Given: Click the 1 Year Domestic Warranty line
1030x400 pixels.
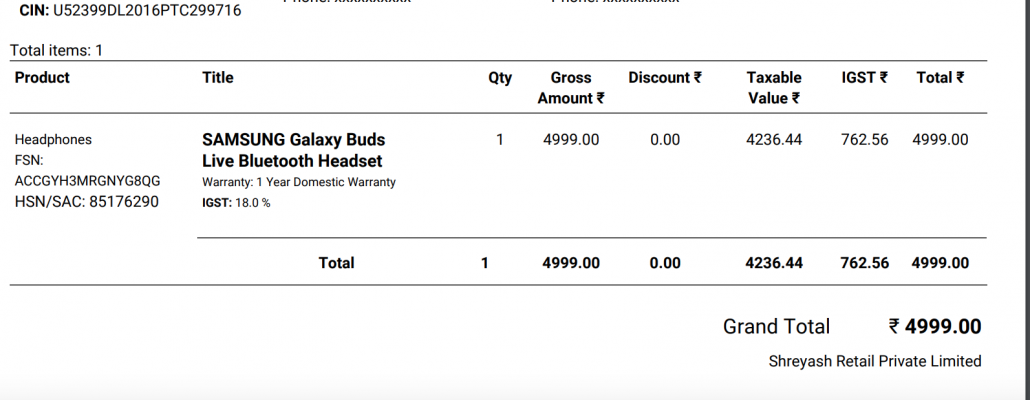Looking at the screenshot, I should pos(299,182).
